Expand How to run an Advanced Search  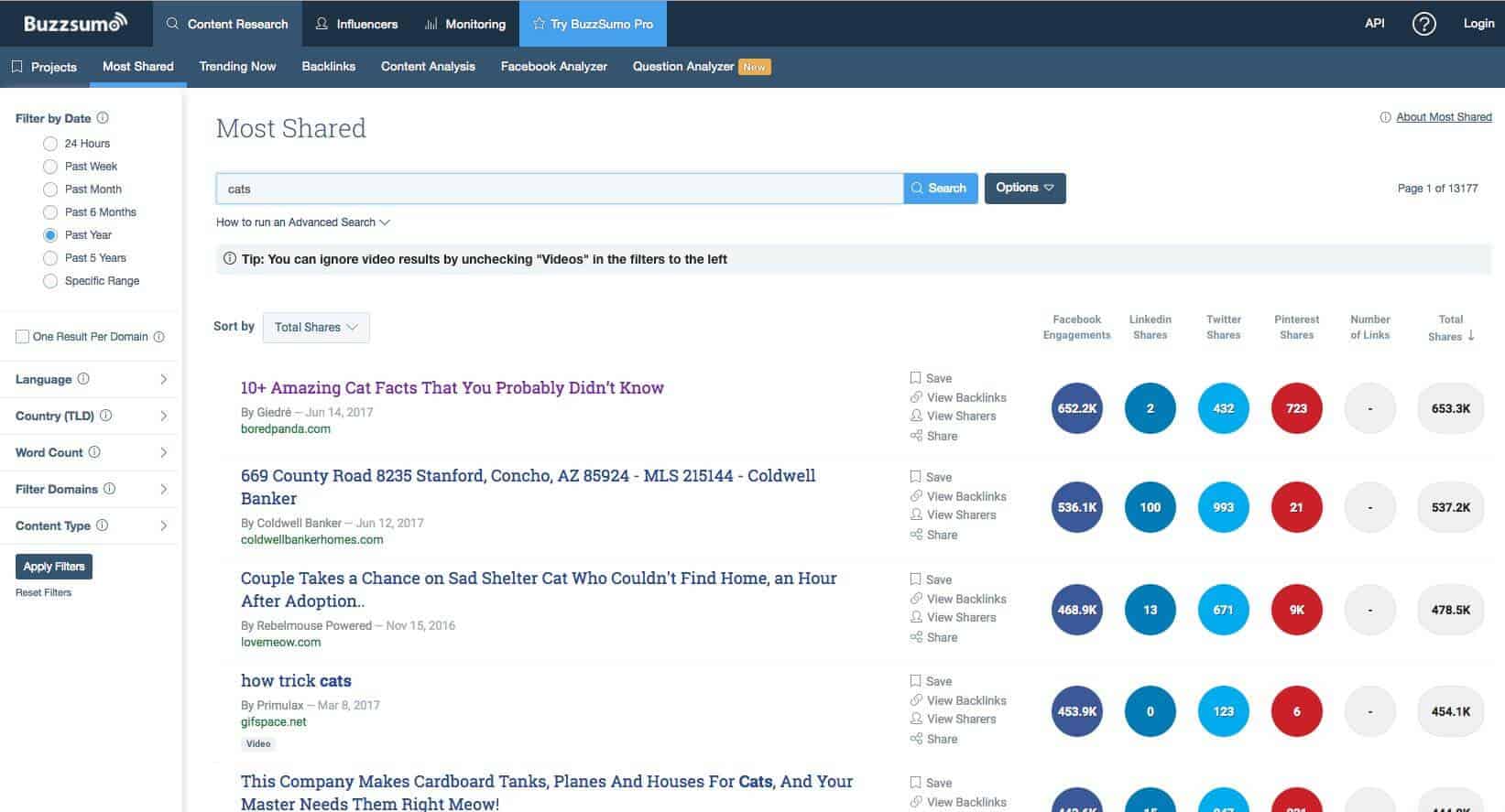coord(303,222)
